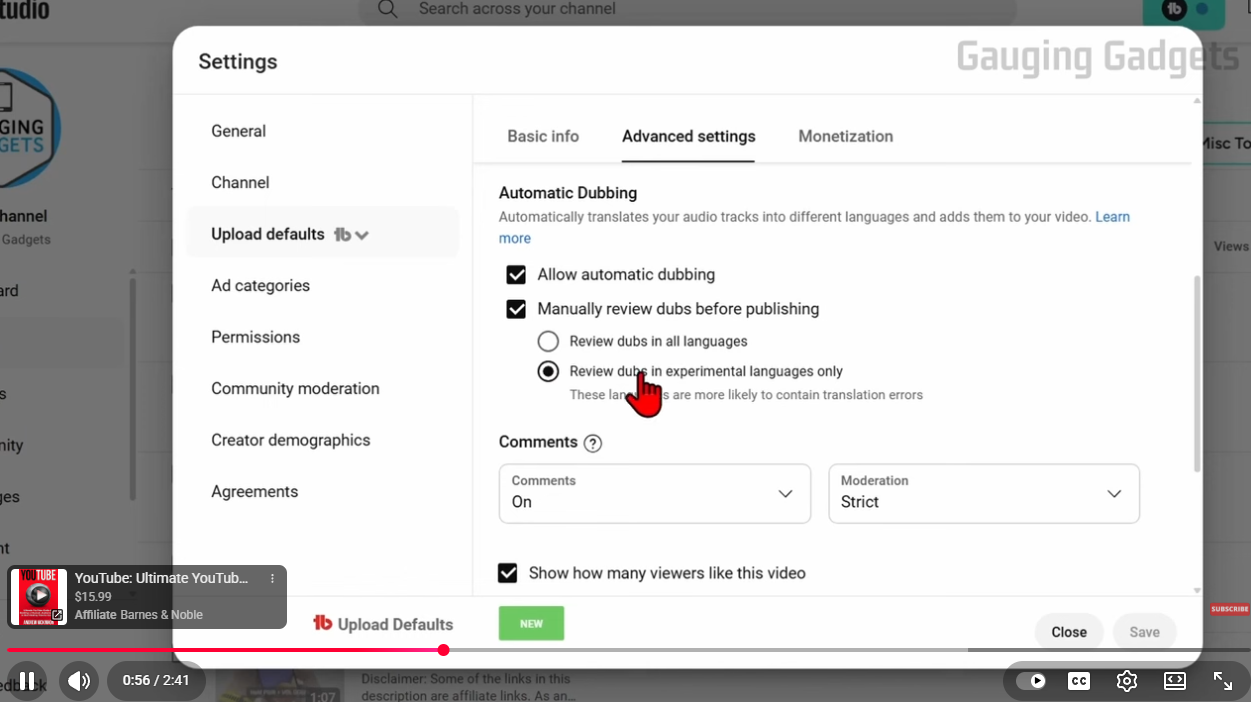1251x702 pixels.
Task: Pause the video playback
Action: pyautogui.click(x=27, y=681)
